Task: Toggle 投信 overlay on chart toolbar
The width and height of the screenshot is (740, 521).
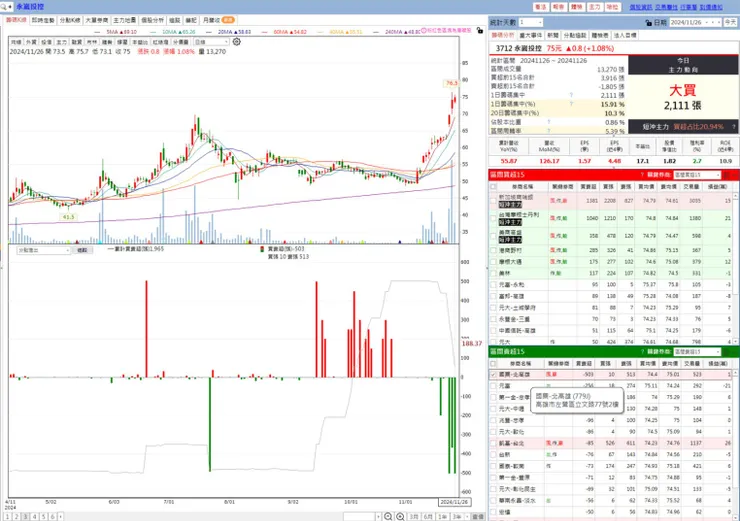Action: tap(46, 42)
